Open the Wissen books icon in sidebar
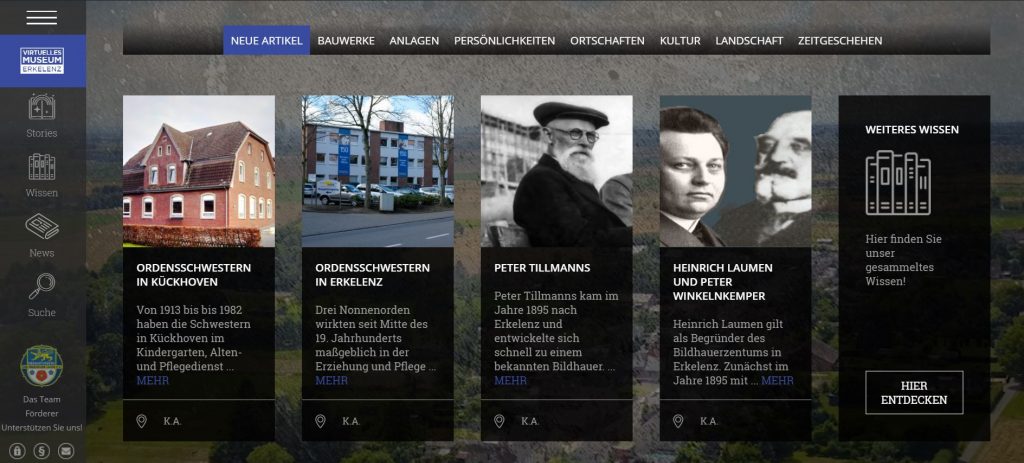 point(42,167)
